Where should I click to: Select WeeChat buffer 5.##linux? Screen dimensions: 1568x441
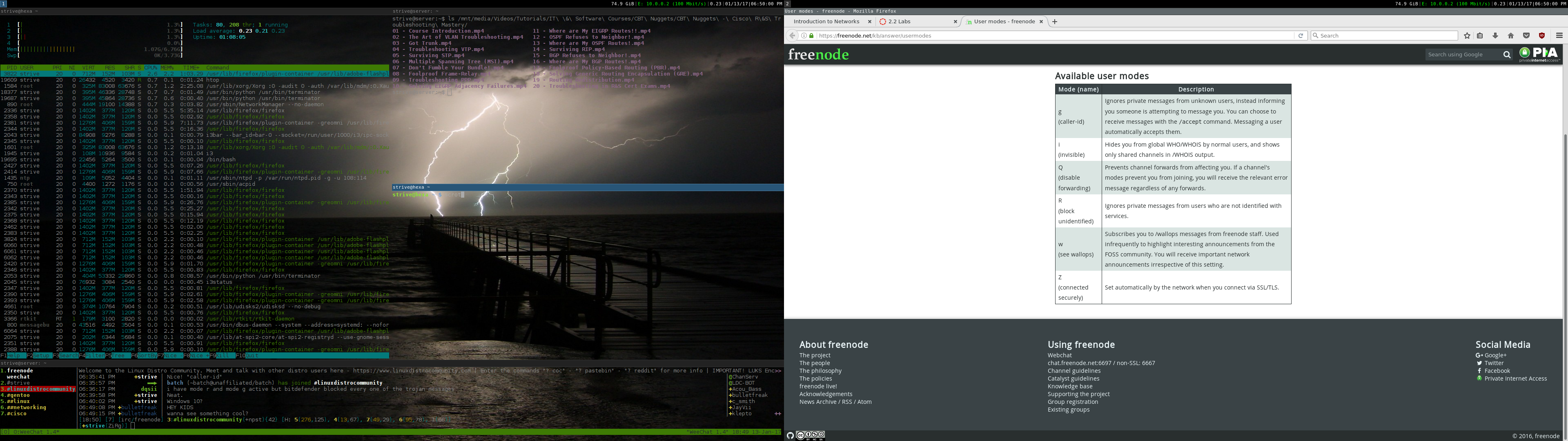click(x=15, y=401)
